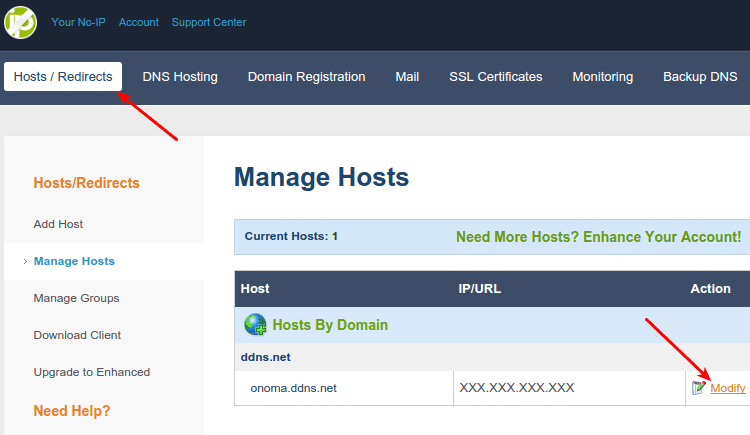
Task: Click the chevron next to Manage Hosts
Action: point(25,261)
